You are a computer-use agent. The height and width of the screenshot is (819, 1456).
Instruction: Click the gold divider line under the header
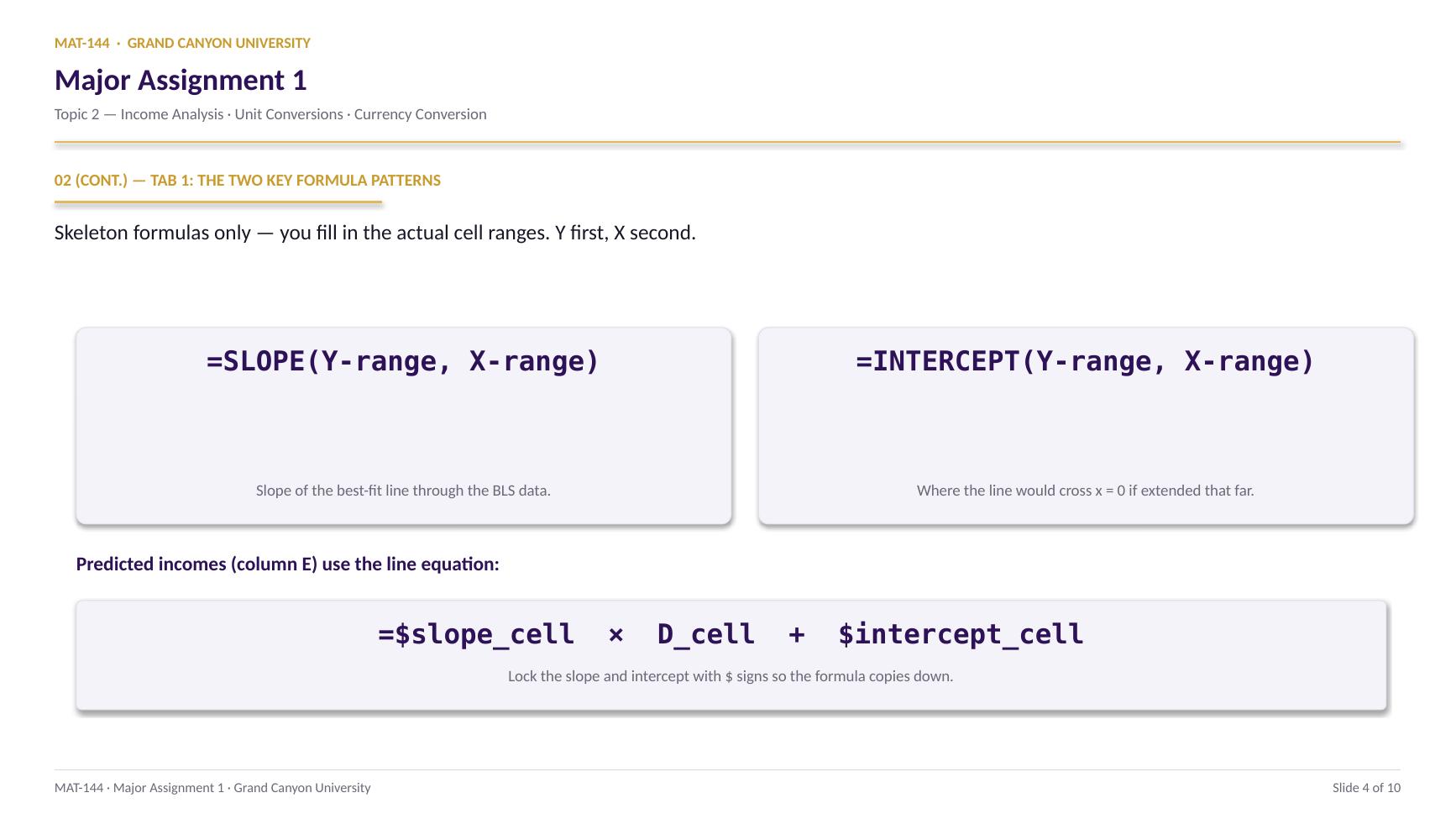(727, 143)
